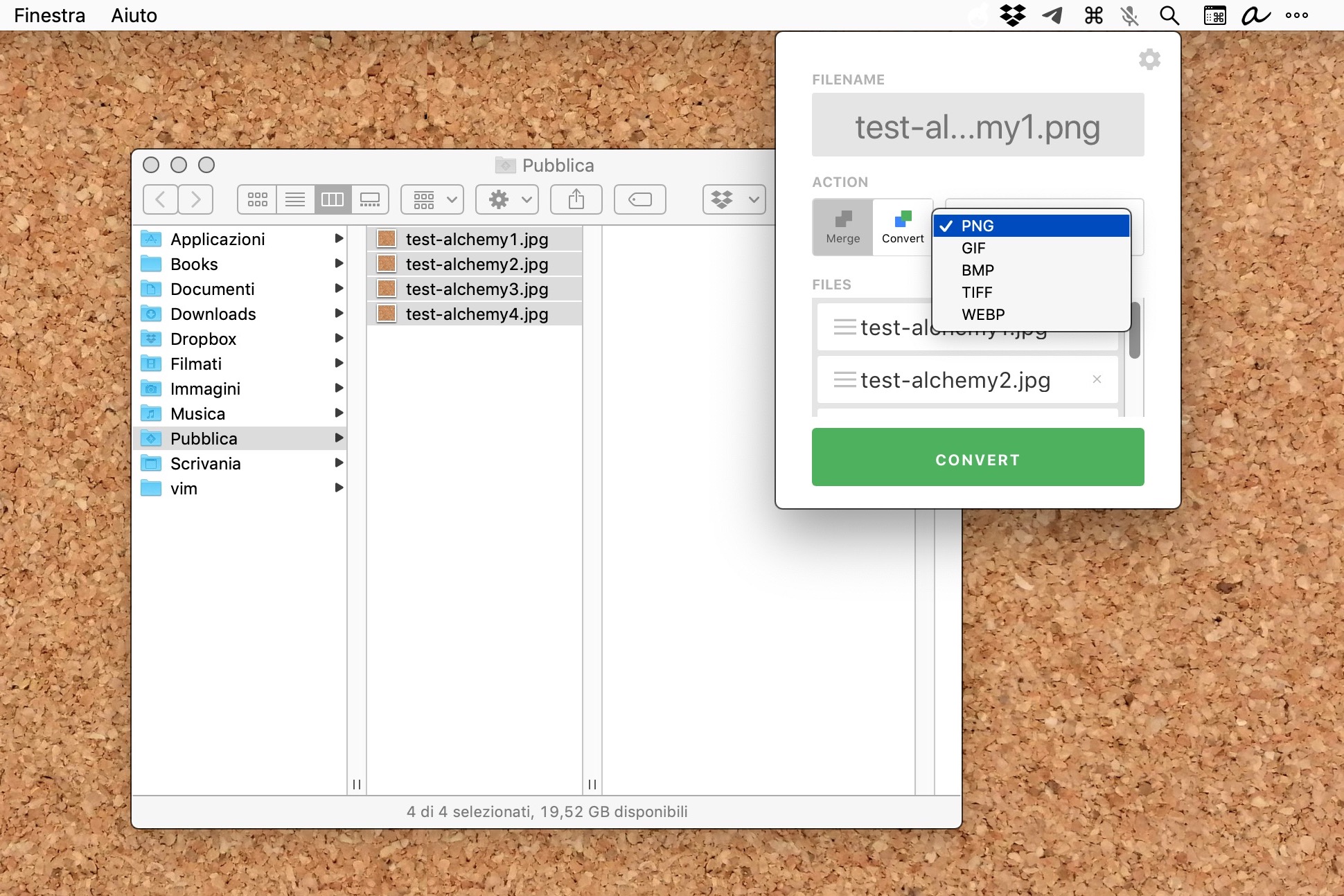The width and height of the screenshot is (1344, 896).
Task: Click the Finder share icon
Action: [x=576, y=200]
